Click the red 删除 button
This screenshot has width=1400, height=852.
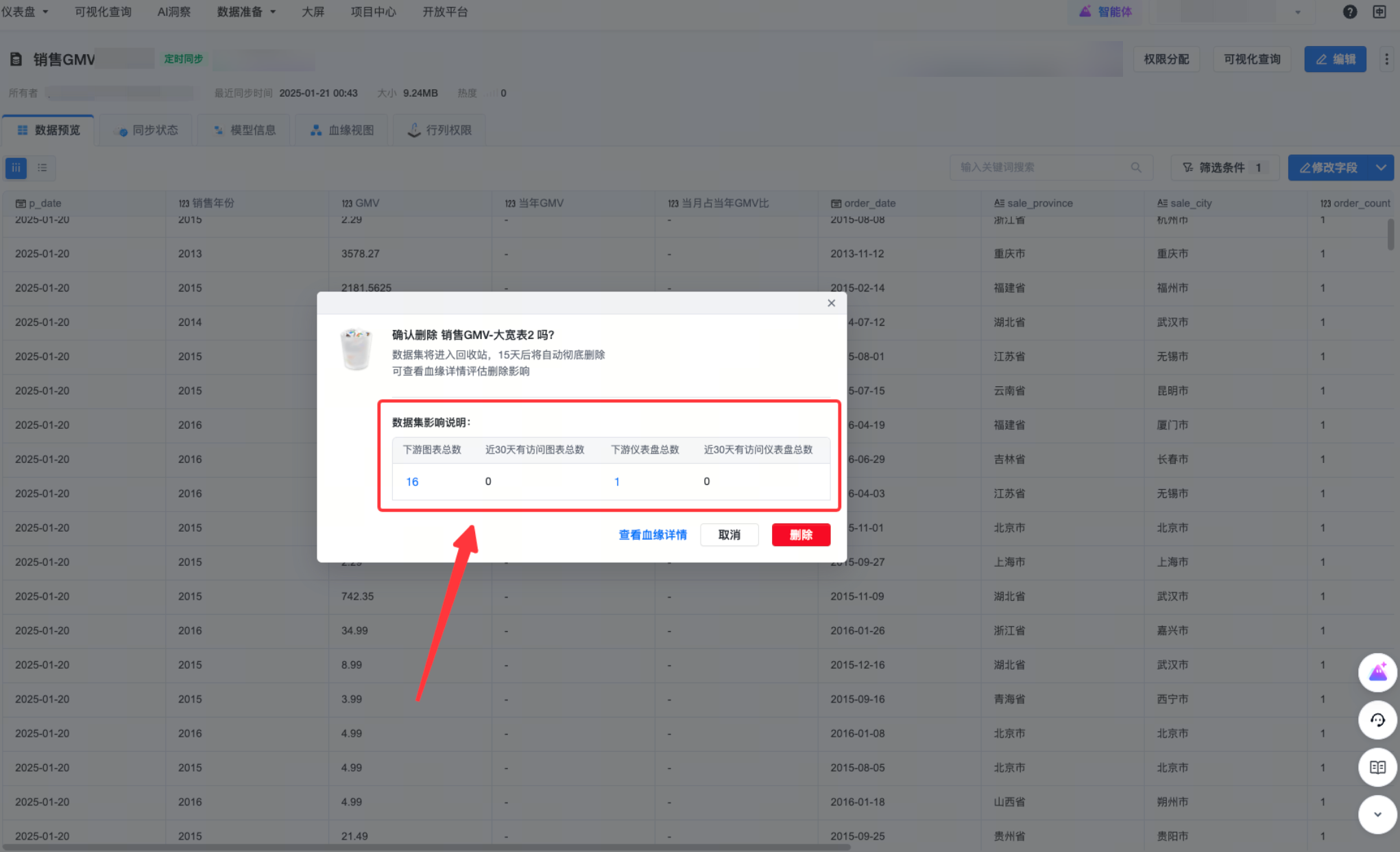pyautogui.click(x=800, y=534)
